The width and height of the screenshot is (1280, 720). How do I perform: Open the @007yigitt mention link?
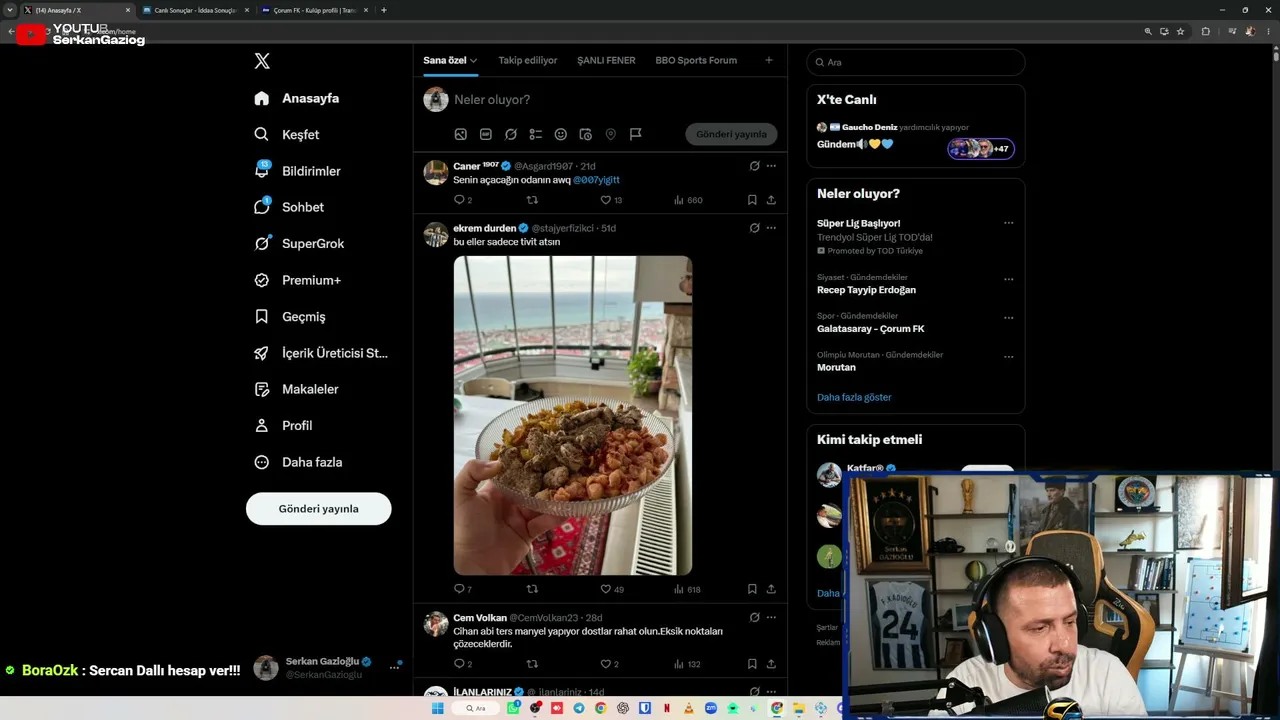point(596,180)
